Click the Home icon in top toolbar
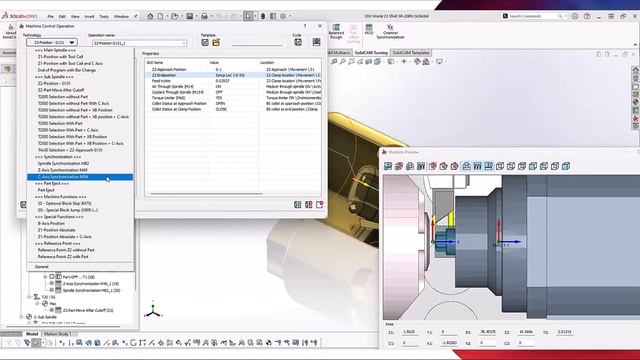Image resolution: width=640 pixels, height=360 pixels. (150, 16)
